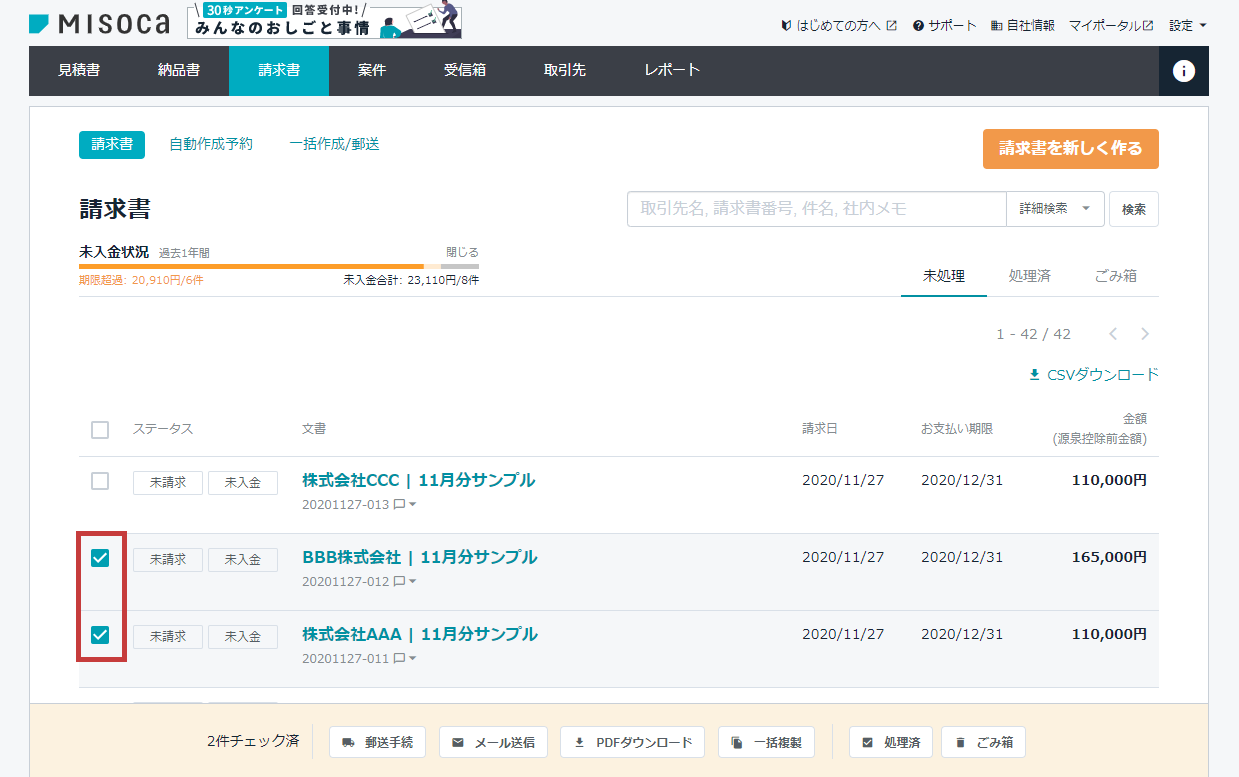The height and width of the screenshot is (777, 1239).
Task: Switch to the ごみ箱 tab
Action: (x=1116, y=277)
